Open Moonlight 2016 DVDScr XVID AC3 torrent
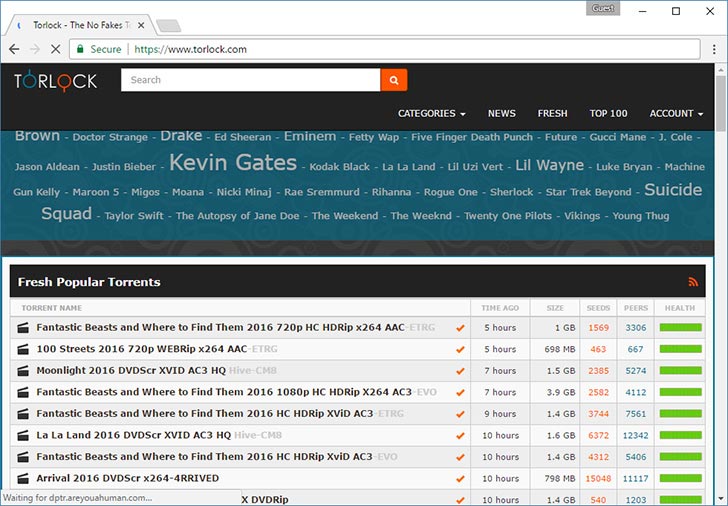 tap(156, 370)
